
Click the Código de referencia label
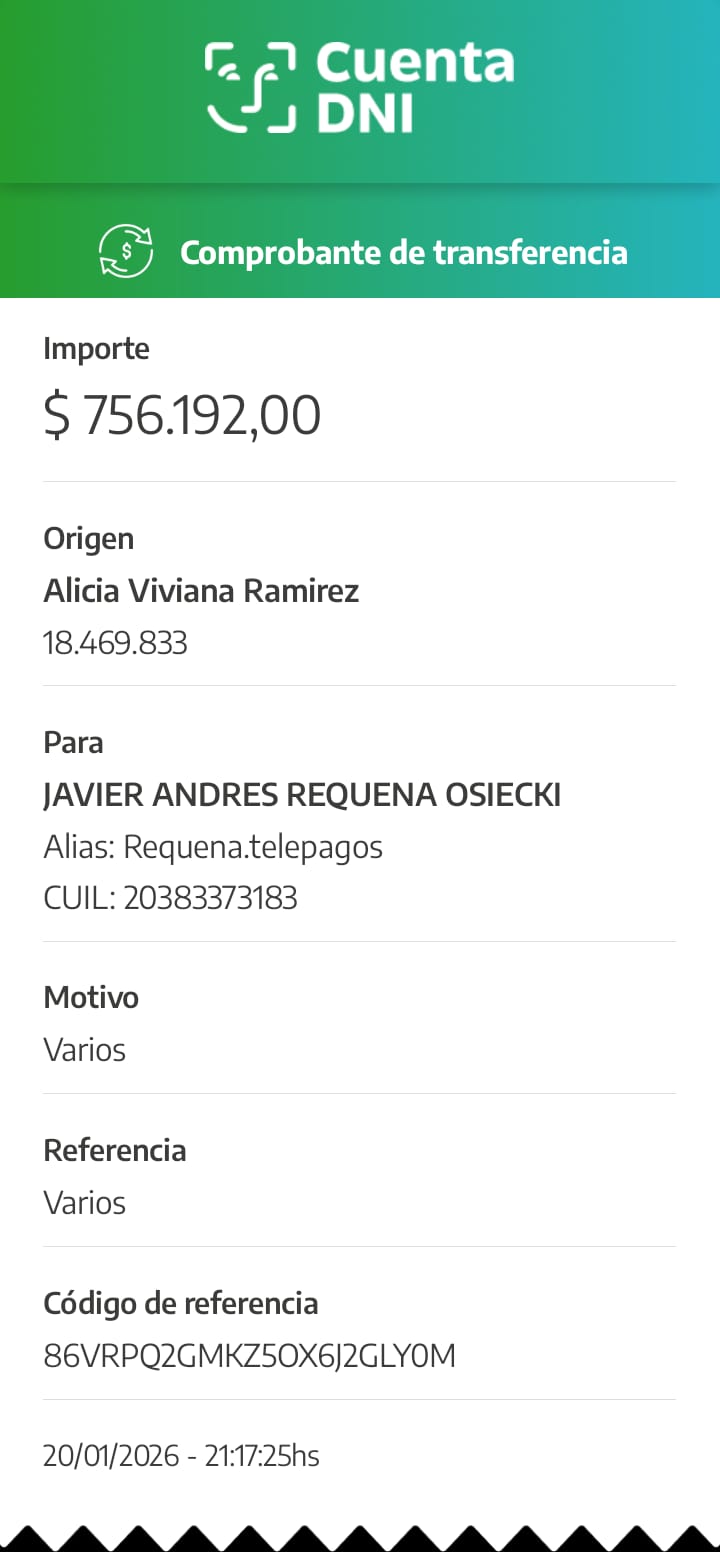coord(181,1303)
